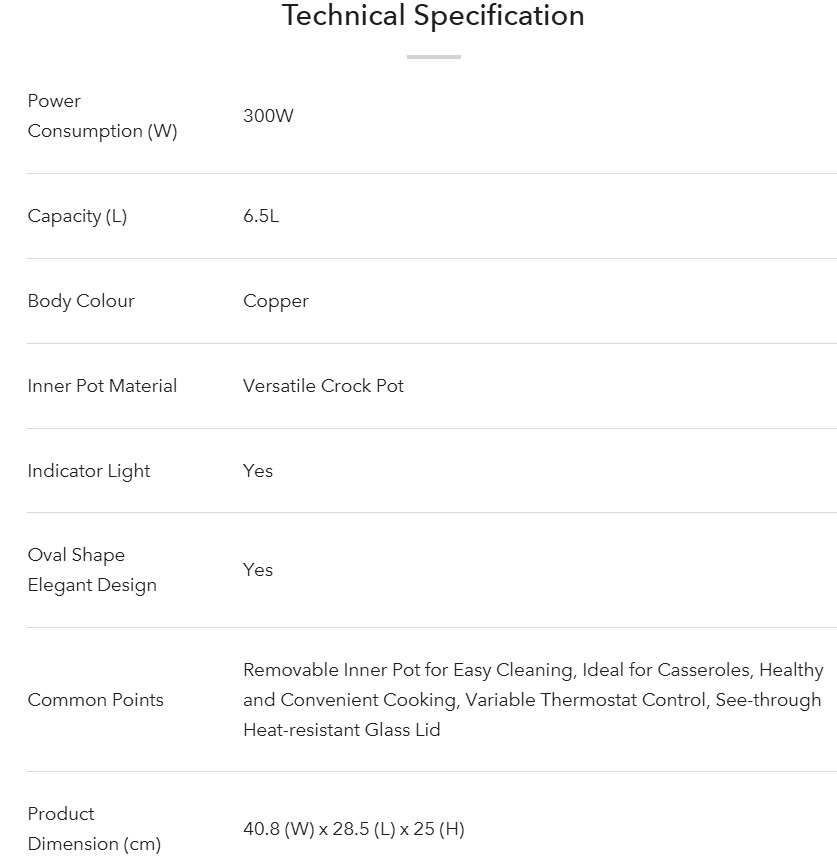Click the Heat-resistant Glass Lid text
Viewport: 837px width, 867px height.
[342, 730]
